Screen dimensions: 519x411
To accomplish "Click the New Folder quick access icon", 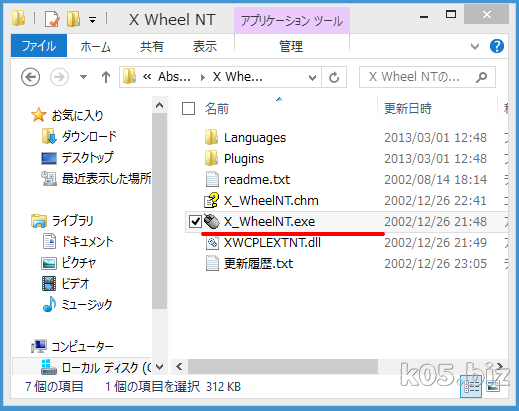I will pos(73,19).
